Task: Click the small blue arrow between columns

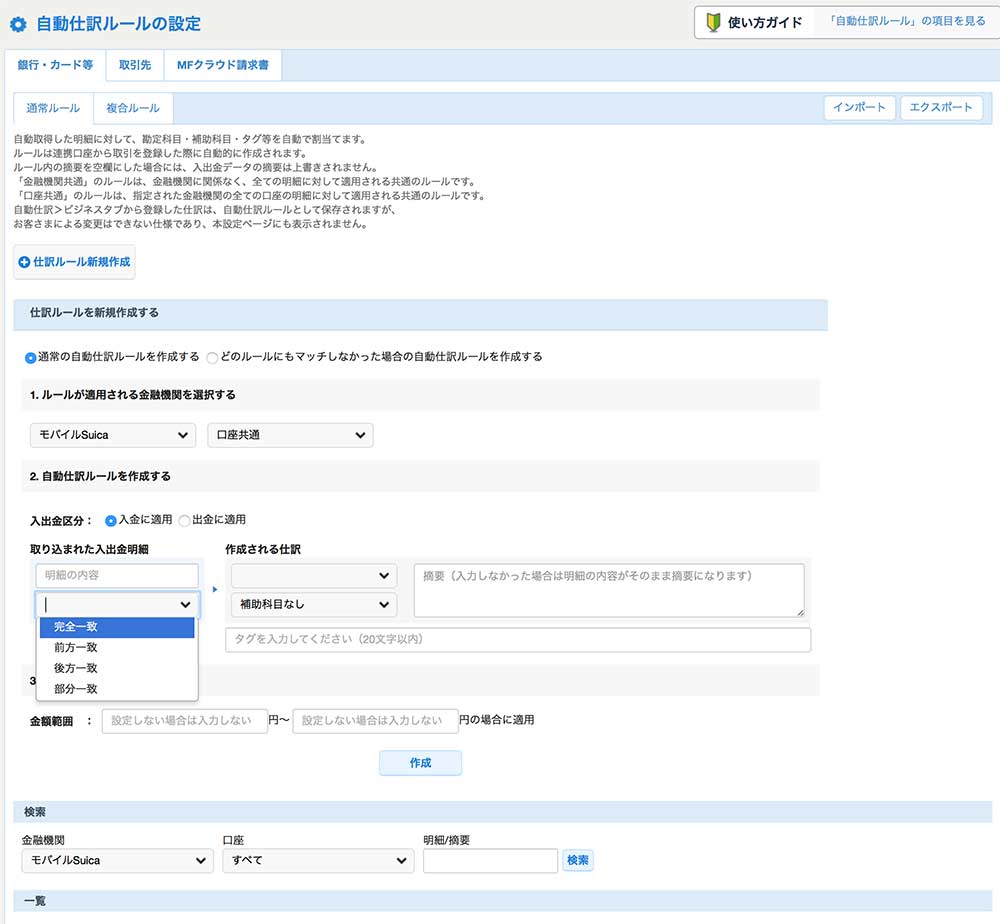Action: point(214,589)
